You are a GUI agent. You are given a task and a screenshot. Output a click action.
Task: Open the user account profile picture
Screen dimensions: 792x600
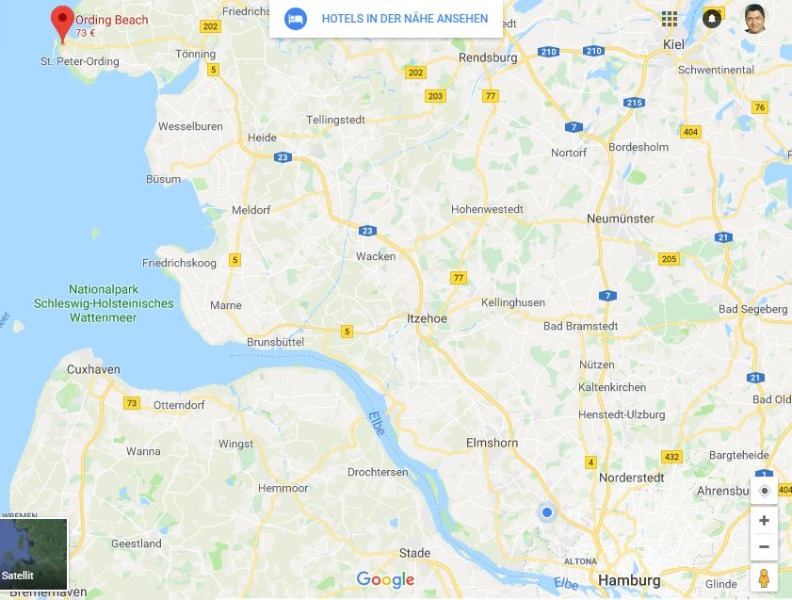click(755, 19)
